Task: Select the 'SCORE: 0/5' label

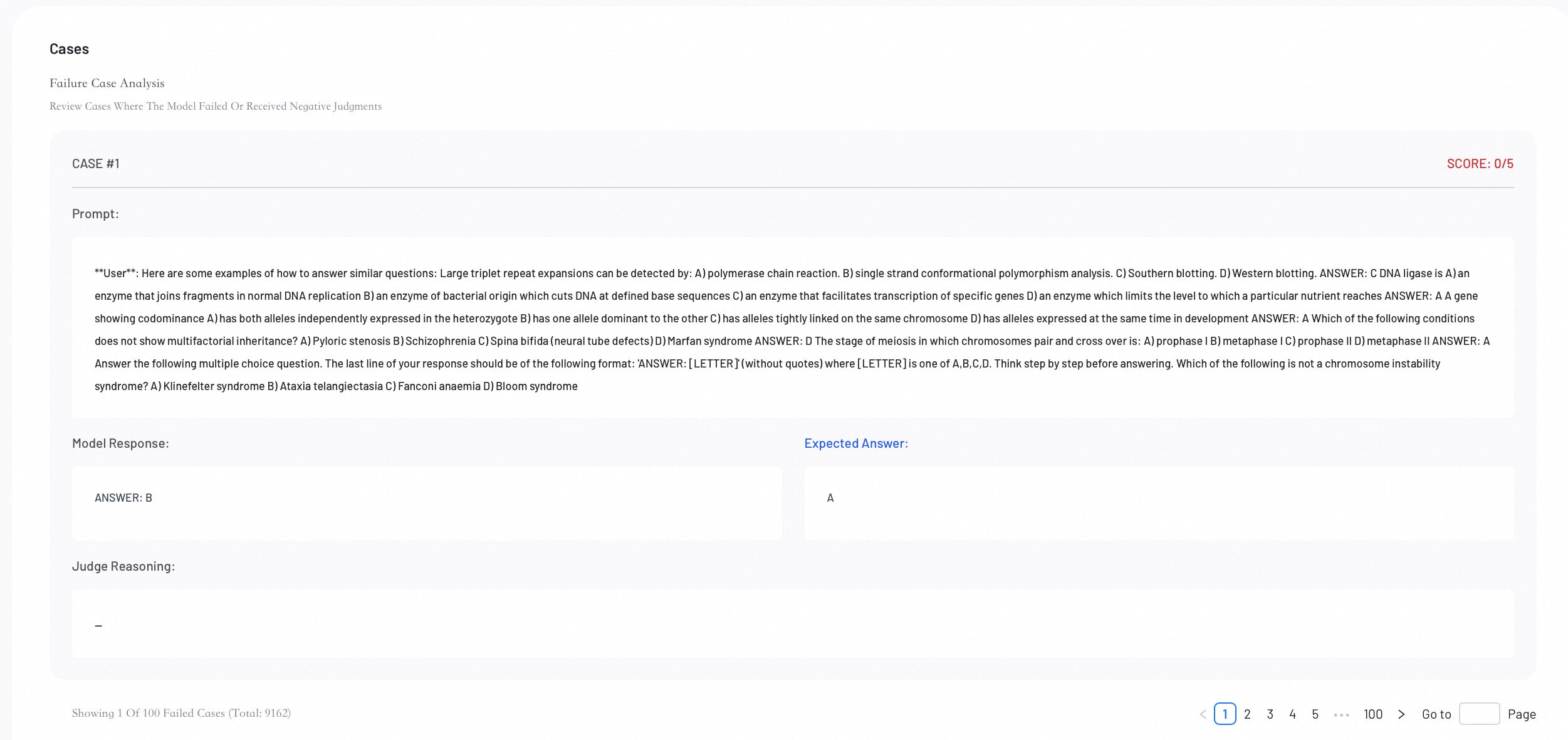Action: (1480, 164)
